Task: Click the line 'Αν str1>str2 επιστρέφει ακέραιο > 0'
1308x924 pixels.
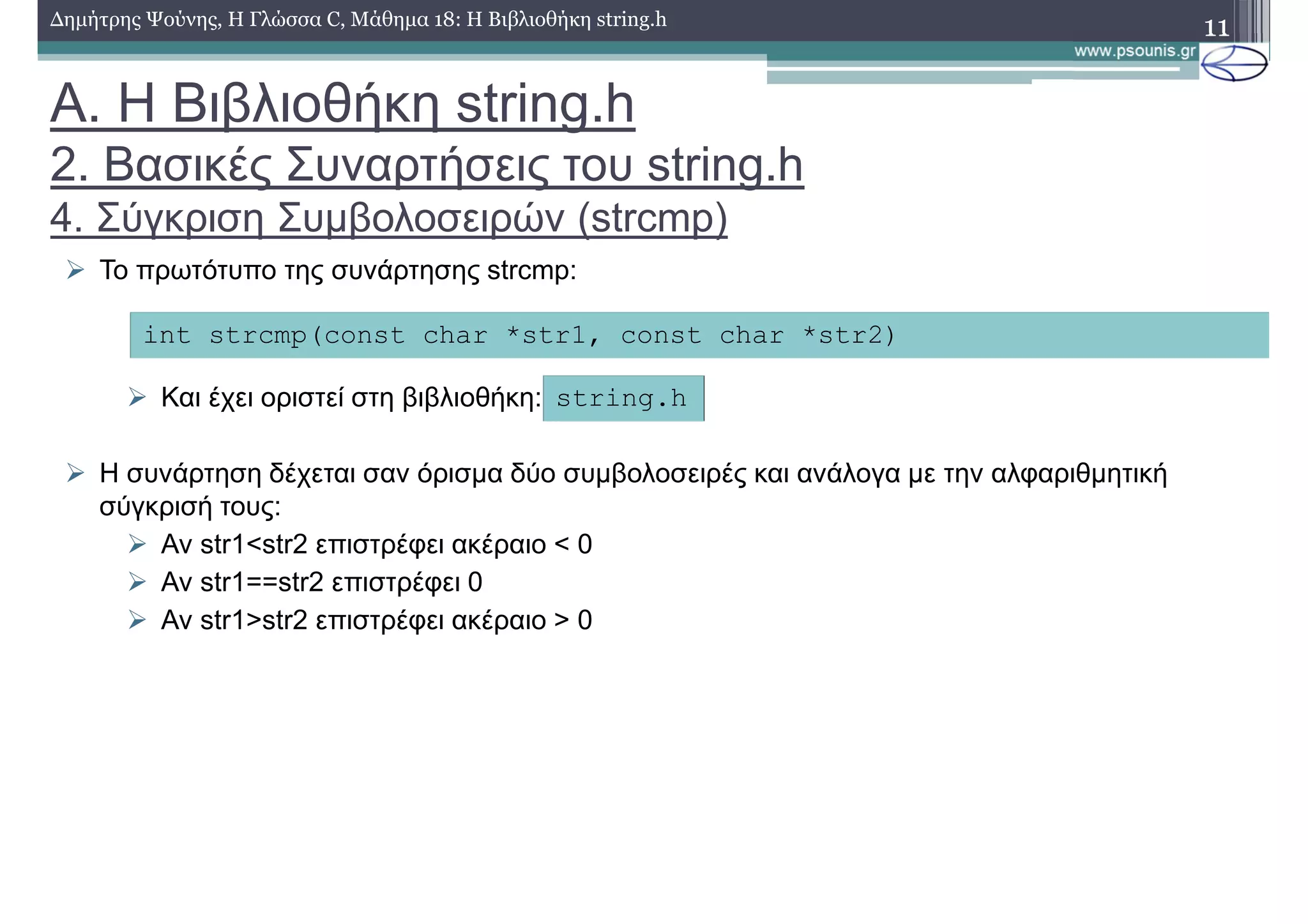Action: click(376, 621)
